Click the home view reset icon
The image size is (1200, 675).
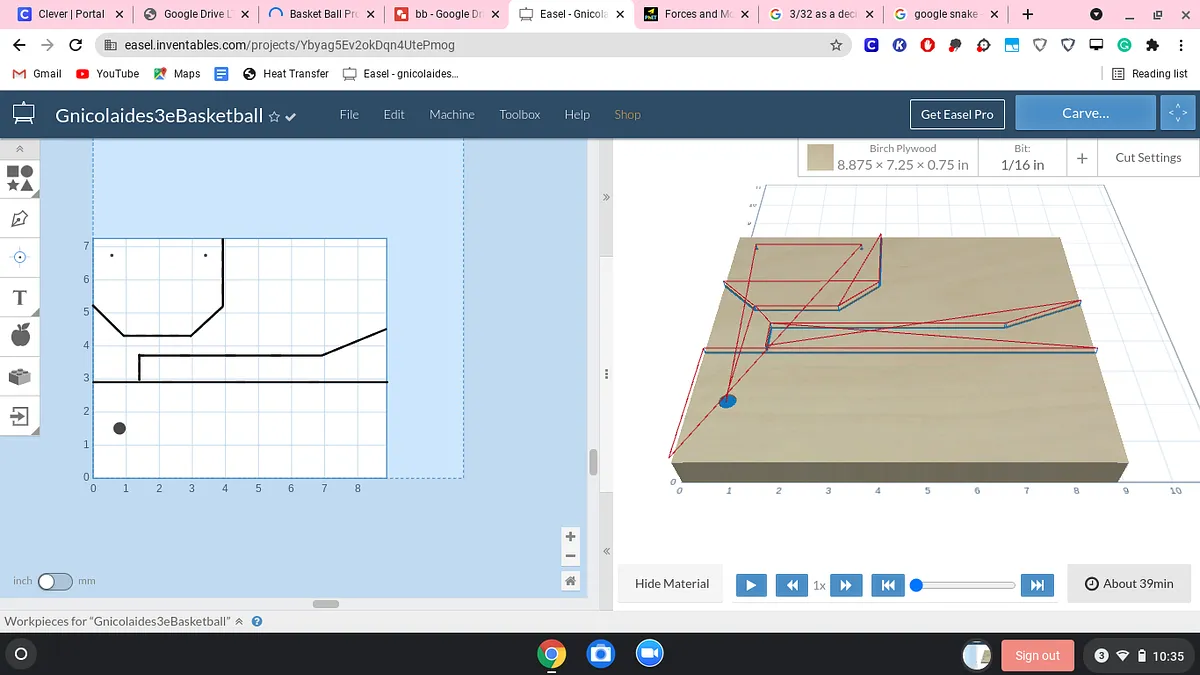point(570,581)
